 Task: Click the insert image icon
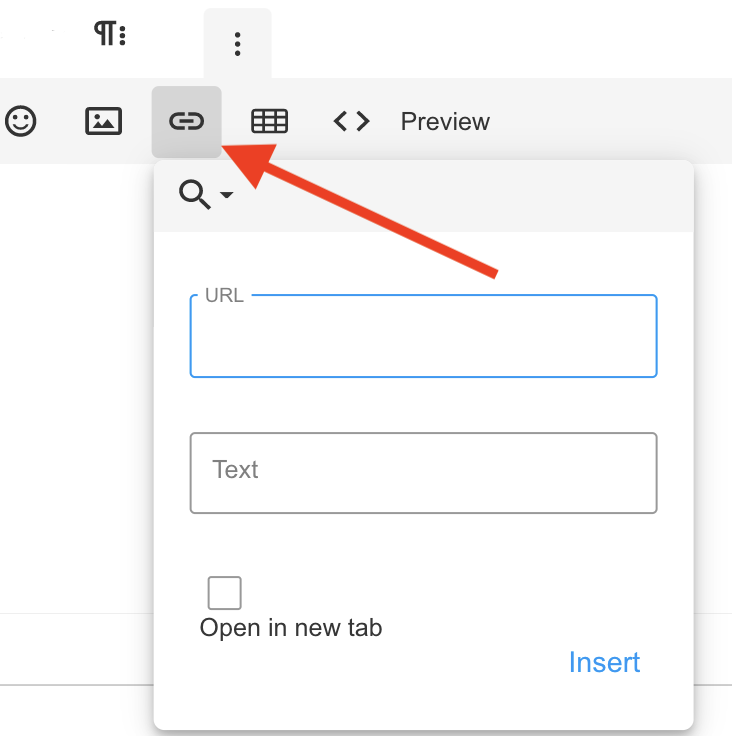[104, 122]
